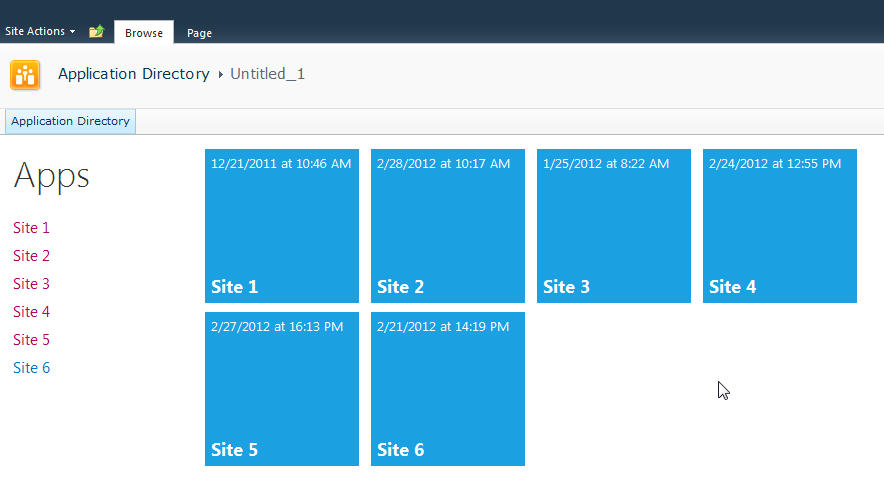This screenshot has width=884, height=497.
Task: Open the Site 4 sidebar link
Action: pos(32,312)
